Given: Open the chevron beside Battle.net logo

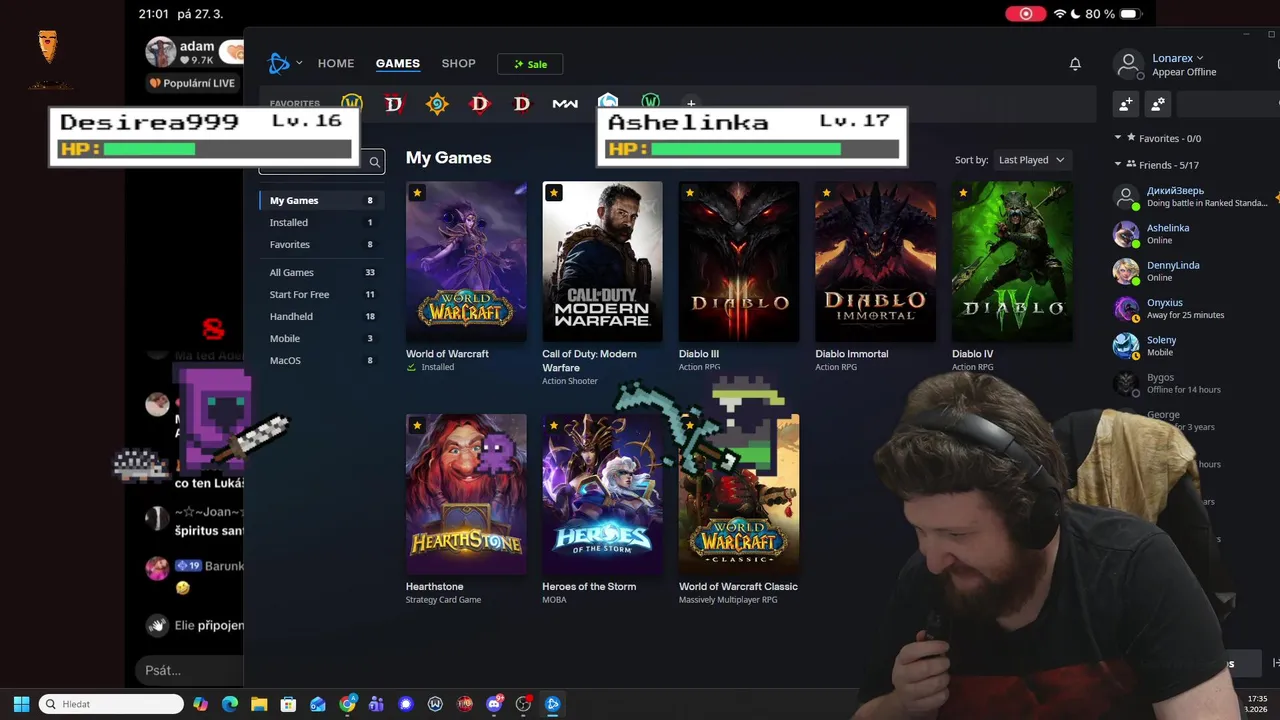Looking at the screenshot, I should (x=299, y=63).
